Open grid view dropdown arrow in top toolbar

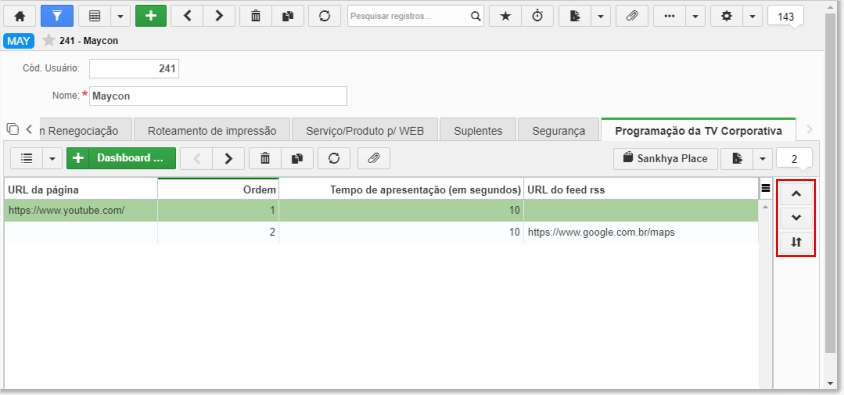point(120,16)
